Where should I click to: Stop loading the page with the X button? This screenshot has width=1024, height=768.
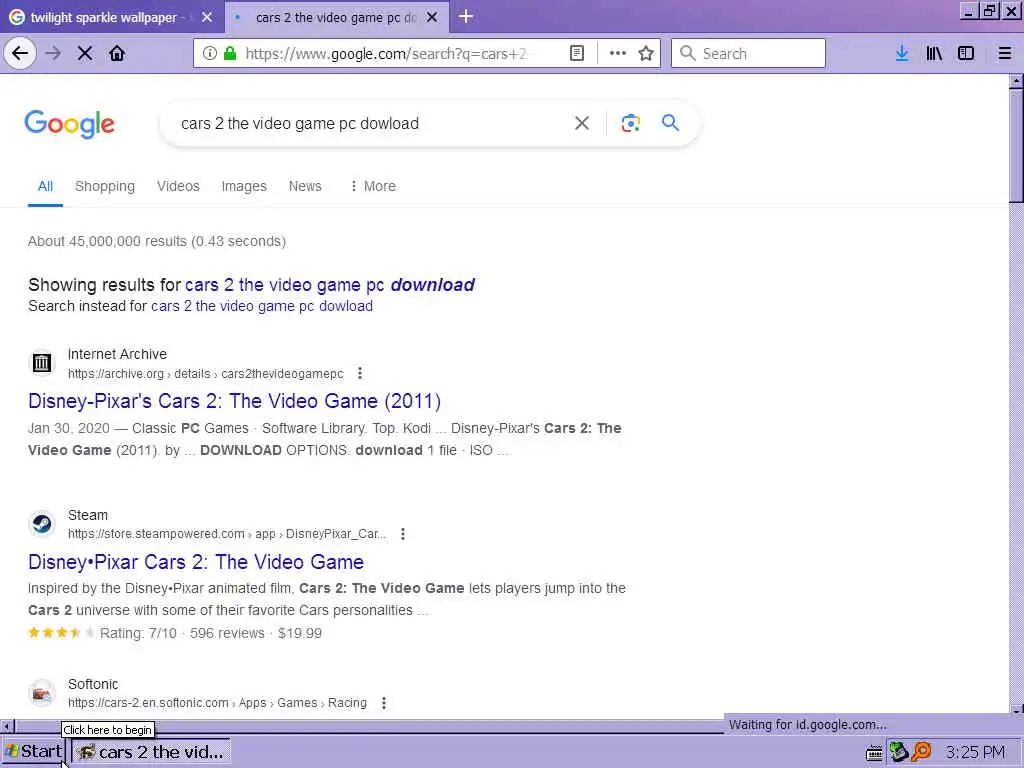point(85,54)
